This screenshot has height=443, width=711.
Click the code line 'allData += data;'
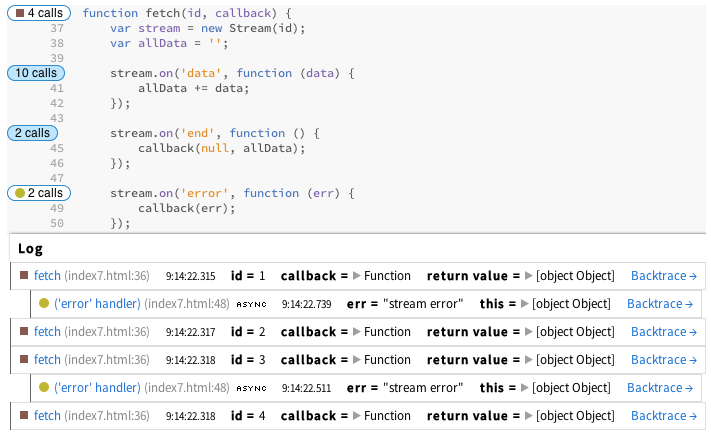pos(194,88)
